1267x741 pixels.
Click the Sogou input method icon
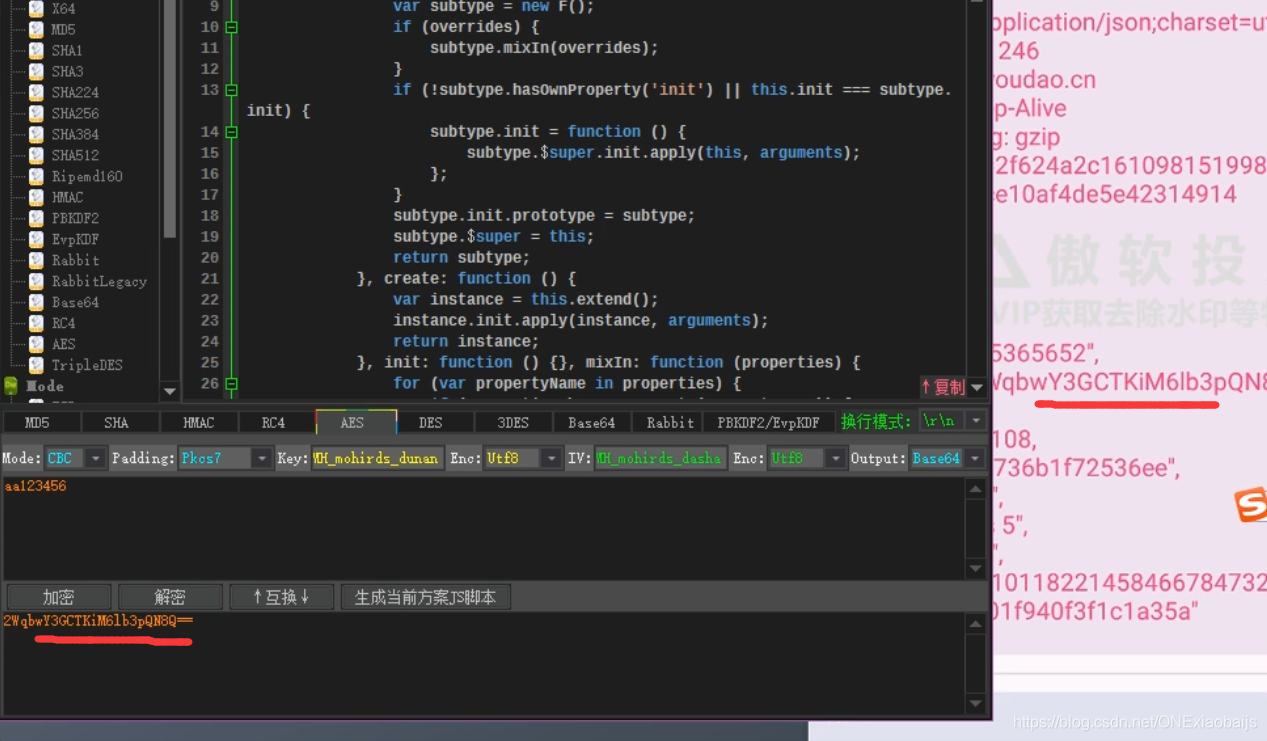(1251, 505)
